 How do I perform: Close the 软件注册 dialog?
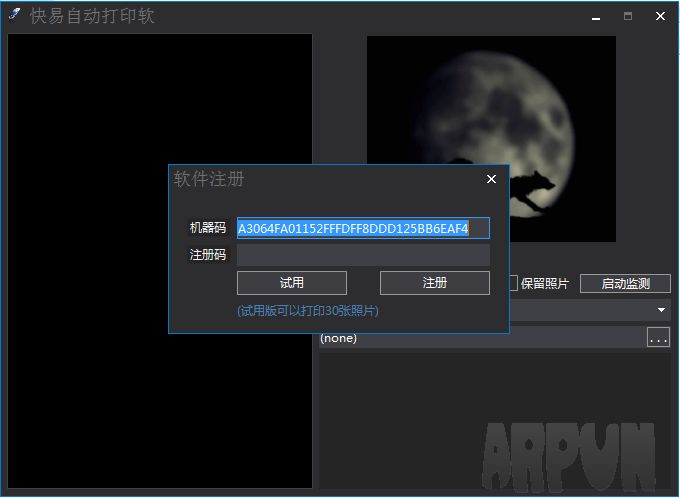click(491, 179)
